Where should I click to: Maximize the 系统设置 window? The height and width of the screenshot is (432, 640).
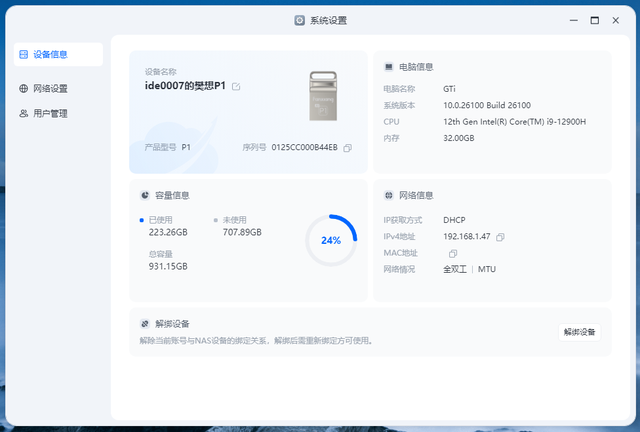595,20
